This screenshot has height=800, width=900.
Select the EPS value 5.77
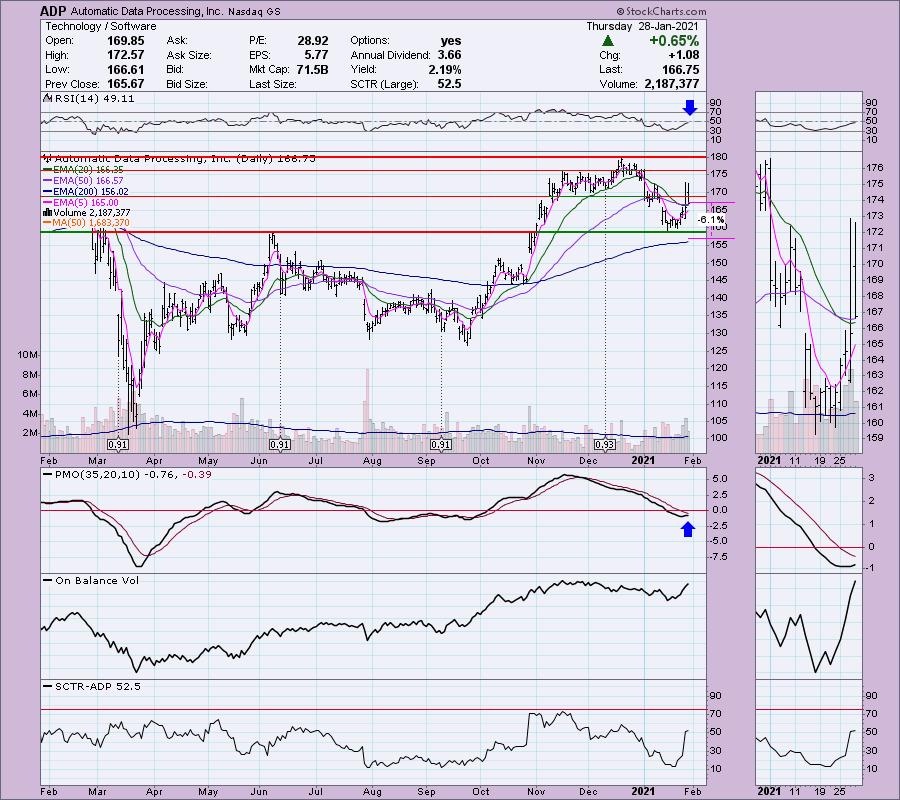point(316,55)
